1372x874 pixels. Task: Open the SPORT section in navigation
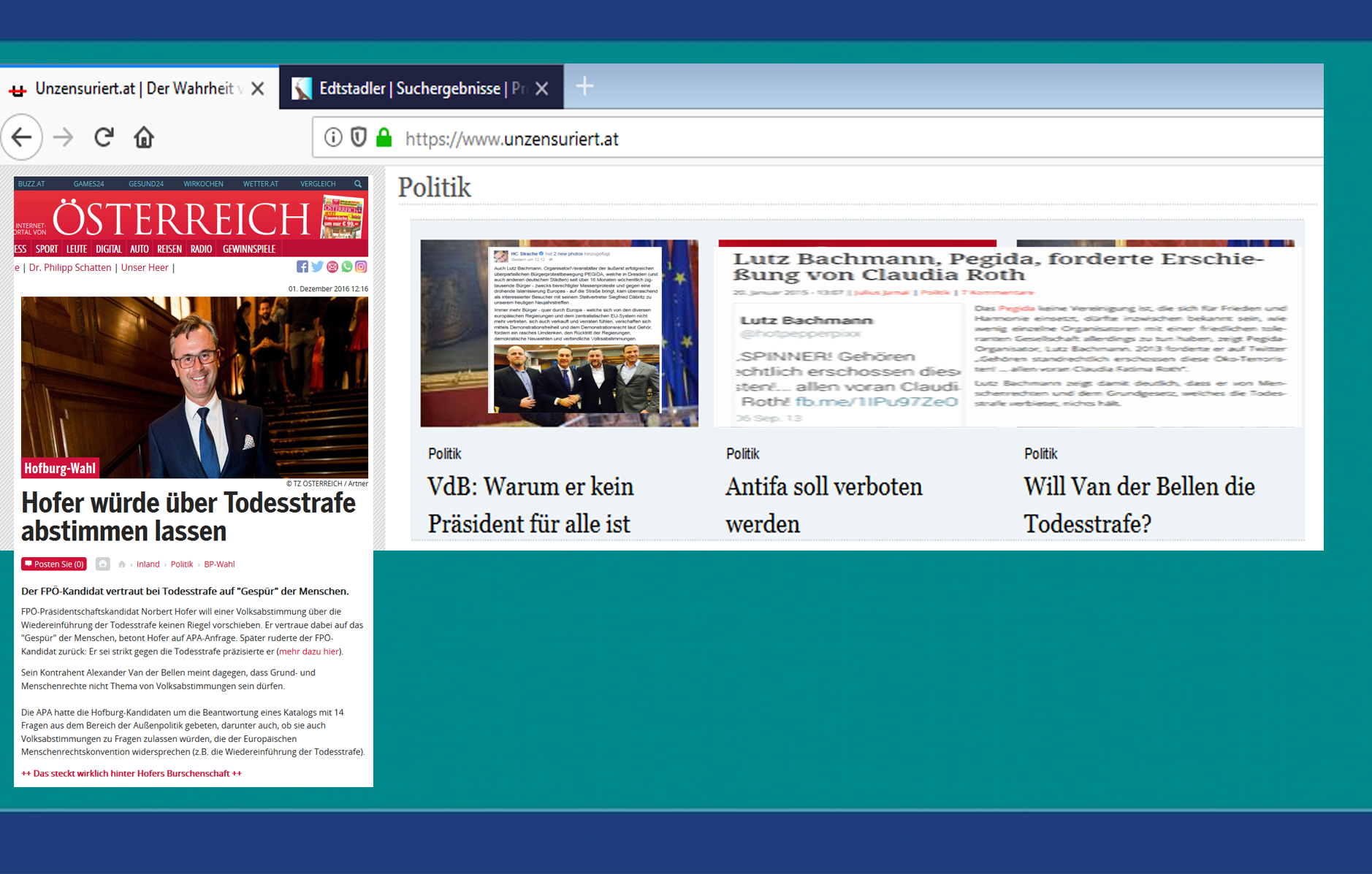47,249
